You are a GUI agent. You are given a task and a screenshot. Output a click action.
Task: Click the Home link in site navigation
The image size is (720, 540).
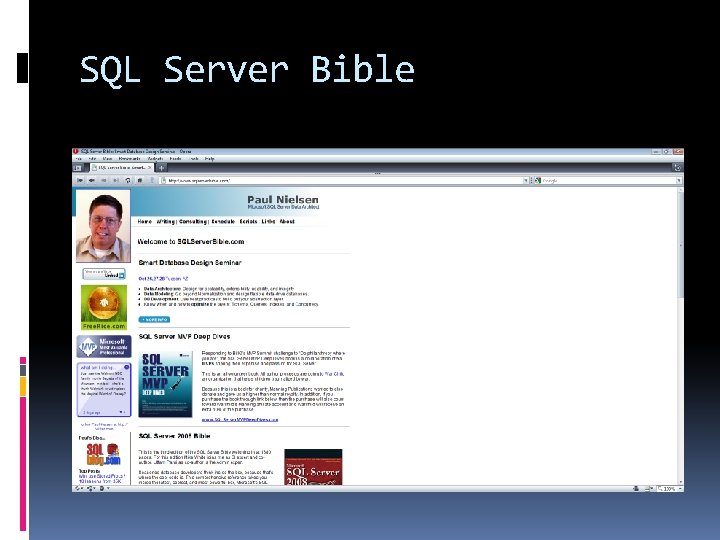(145, 221)
